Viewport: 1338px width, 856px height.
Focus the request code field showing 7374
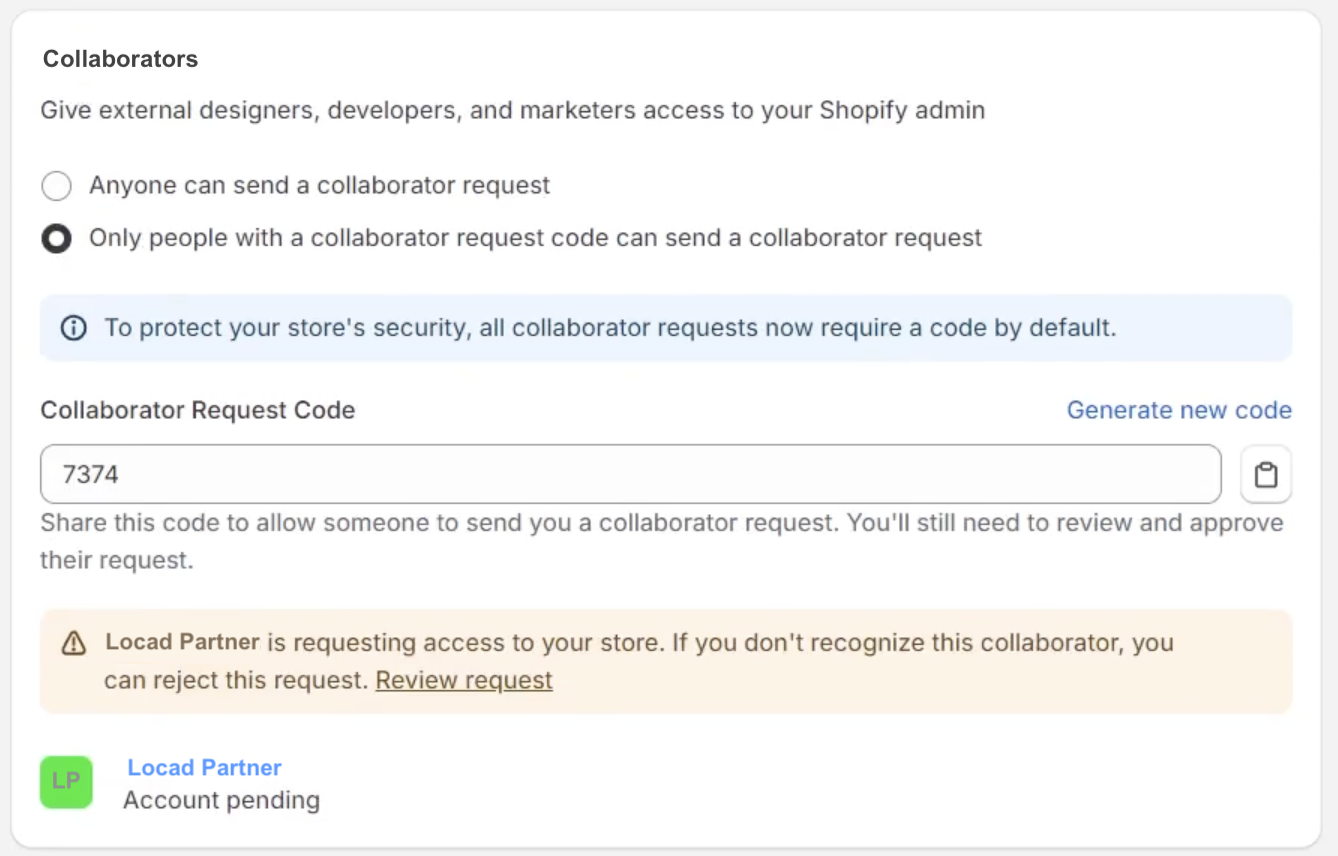pyautogui.click(x=630, y=474)
